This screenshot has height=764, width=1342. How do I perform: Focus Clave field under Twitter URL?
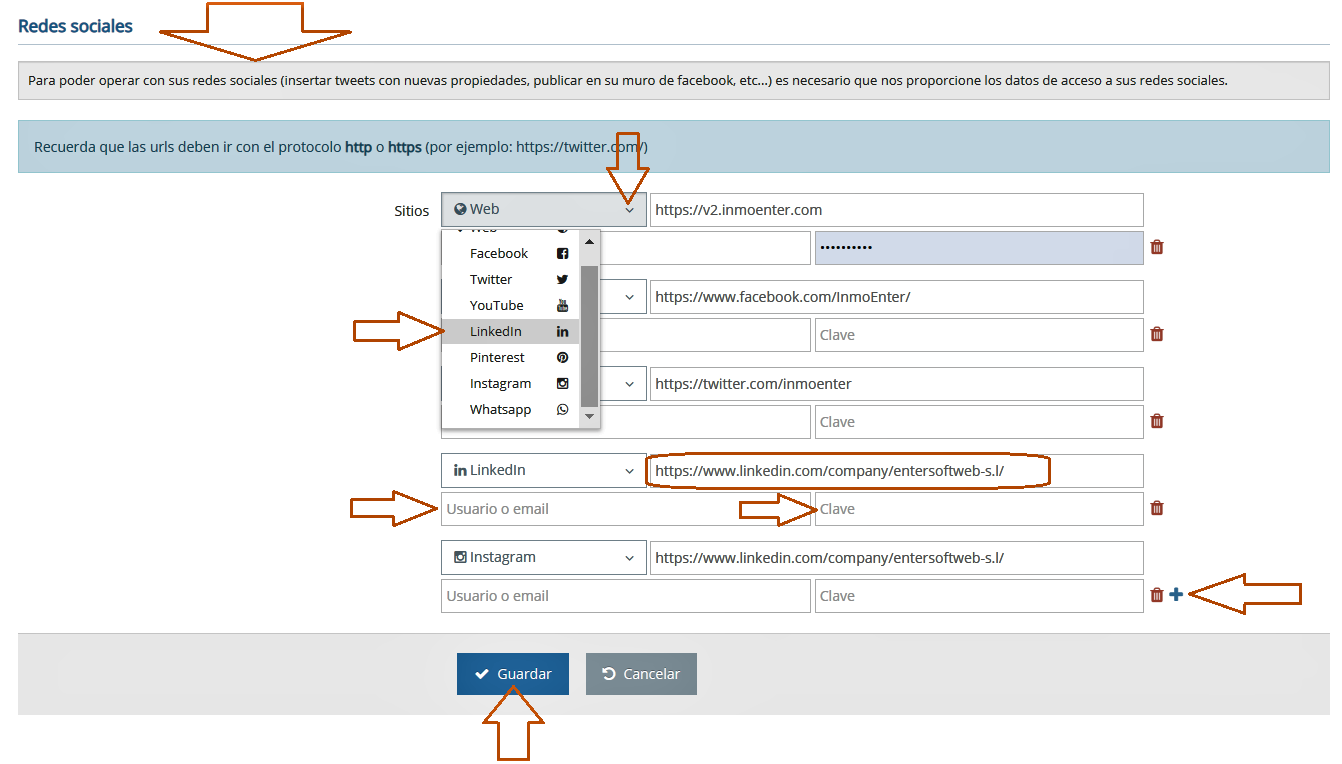(979, 422)
